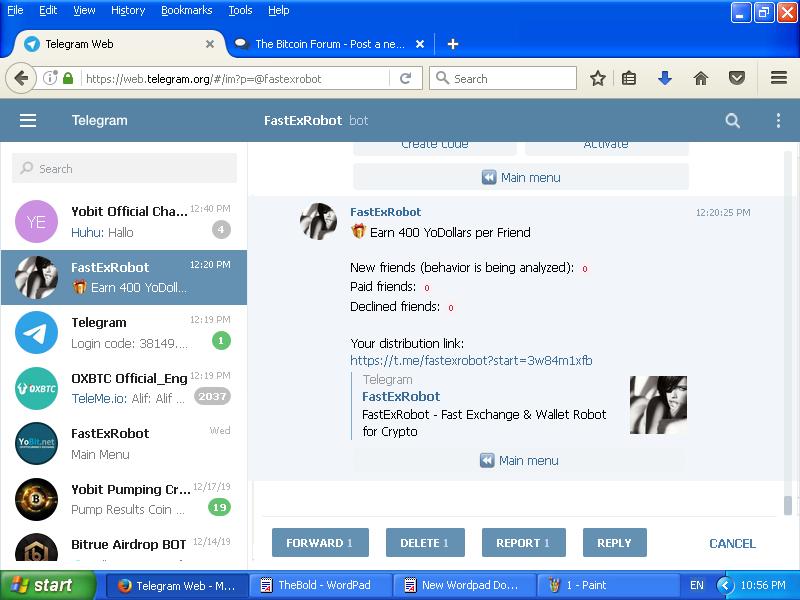800x600 pixels.
Task: Search within the FastExRobot chat
Action: tap(732, 121)
